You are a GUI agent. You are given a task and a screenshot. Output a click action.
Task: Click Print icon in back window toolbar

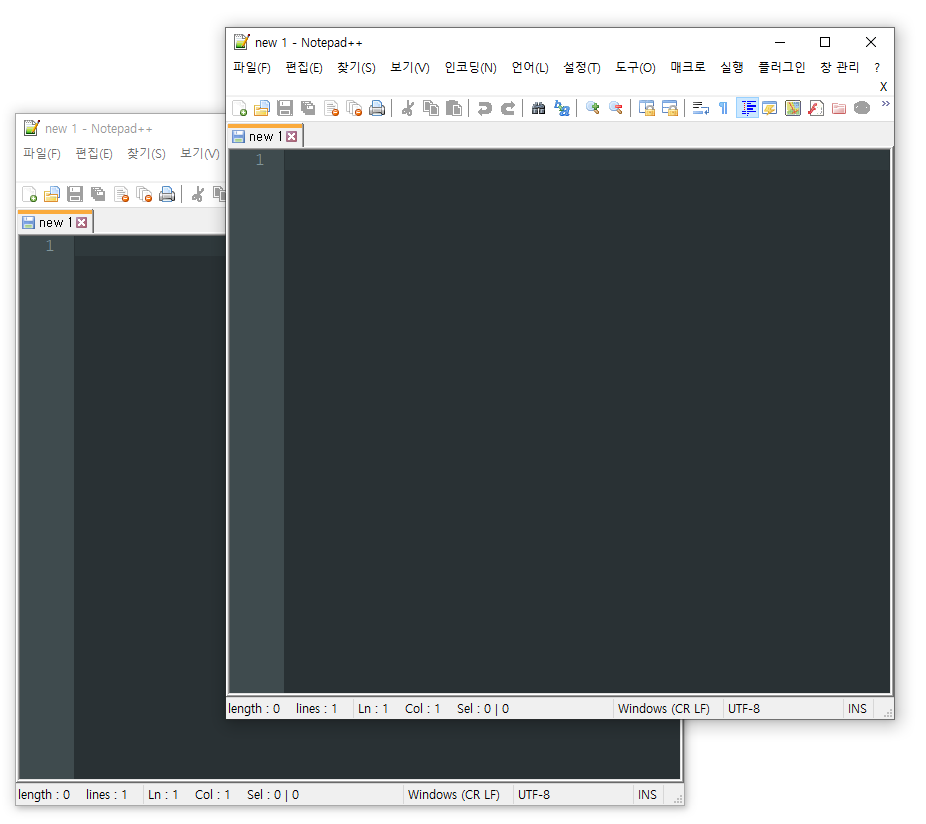167,194
